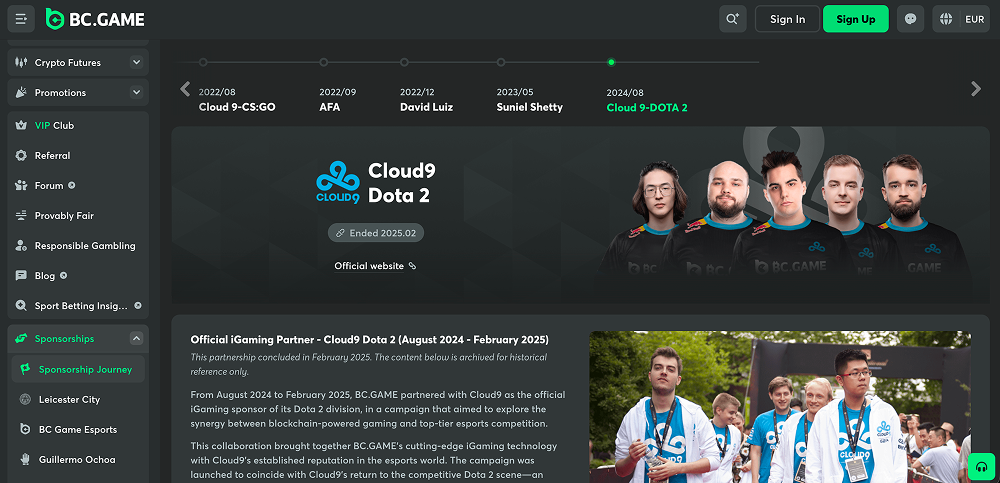The image size is (1000, 483).
Task: Open the EUR currency selector
Action: [974, 19]
